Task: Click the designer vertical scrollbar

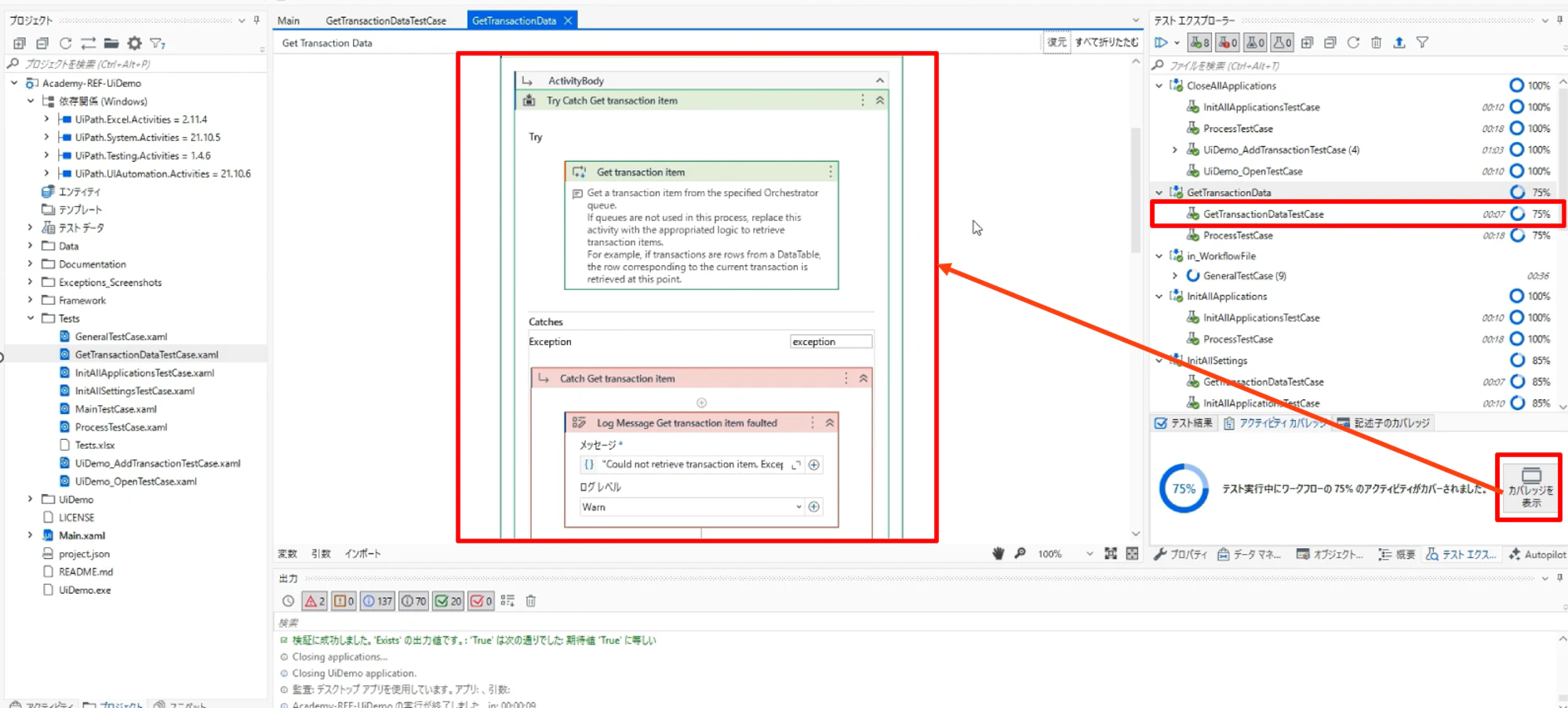Action: click(1135, 190)
